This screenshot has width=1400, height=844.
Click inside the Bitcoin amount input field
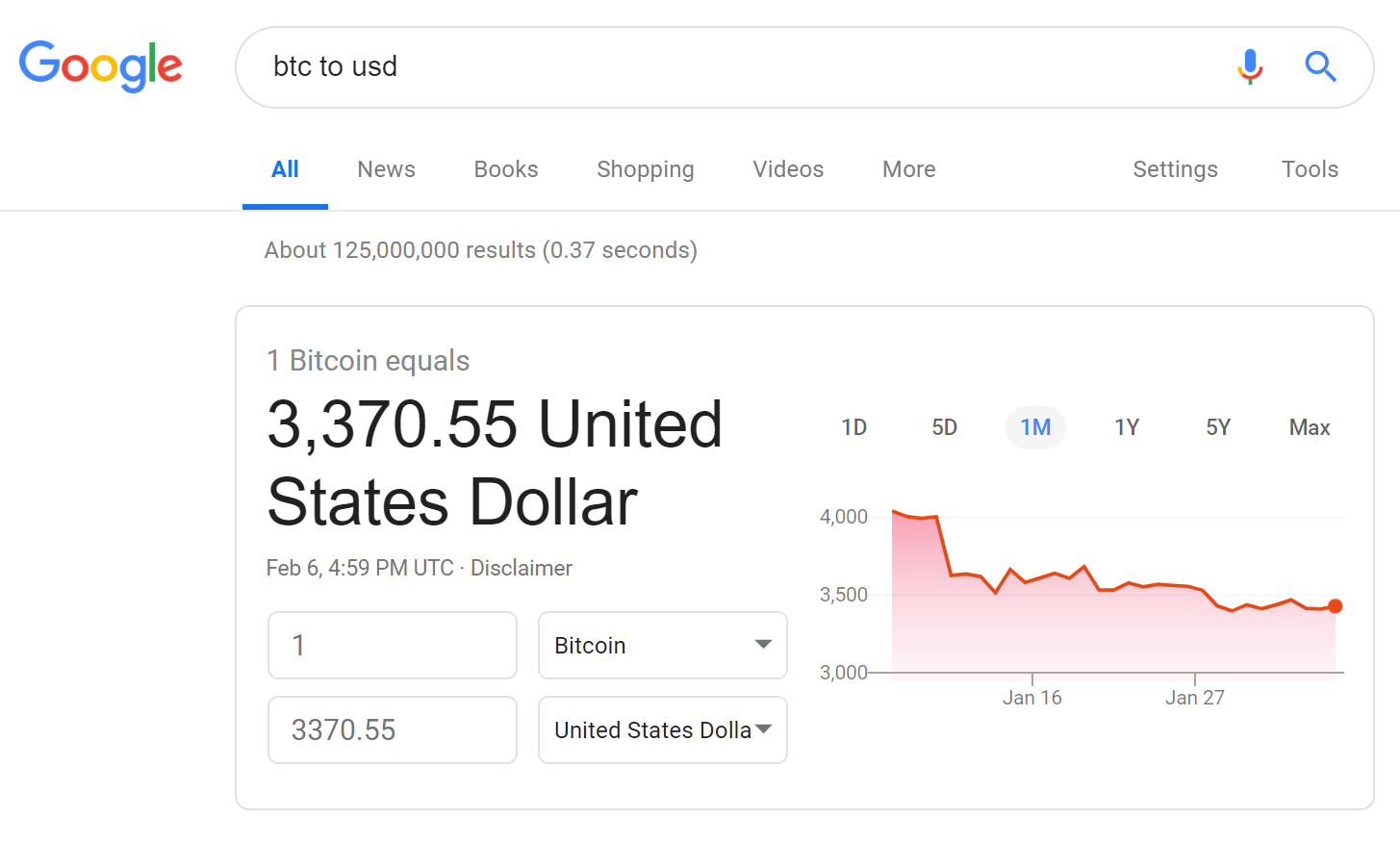392,645
